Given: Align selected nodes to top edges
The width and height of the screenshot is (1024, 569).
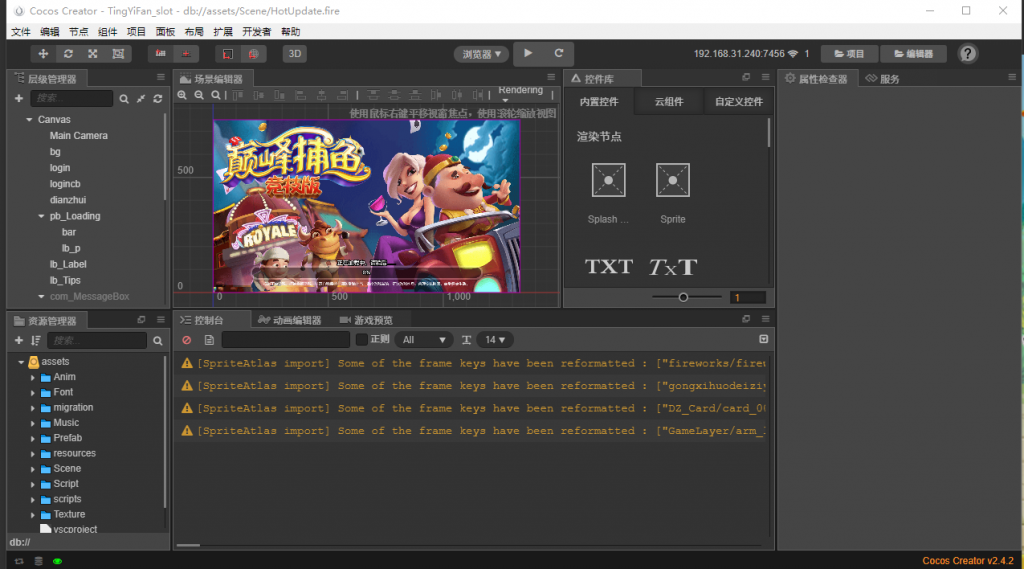Looking at the screenshot, I should [x=238, y=95].
